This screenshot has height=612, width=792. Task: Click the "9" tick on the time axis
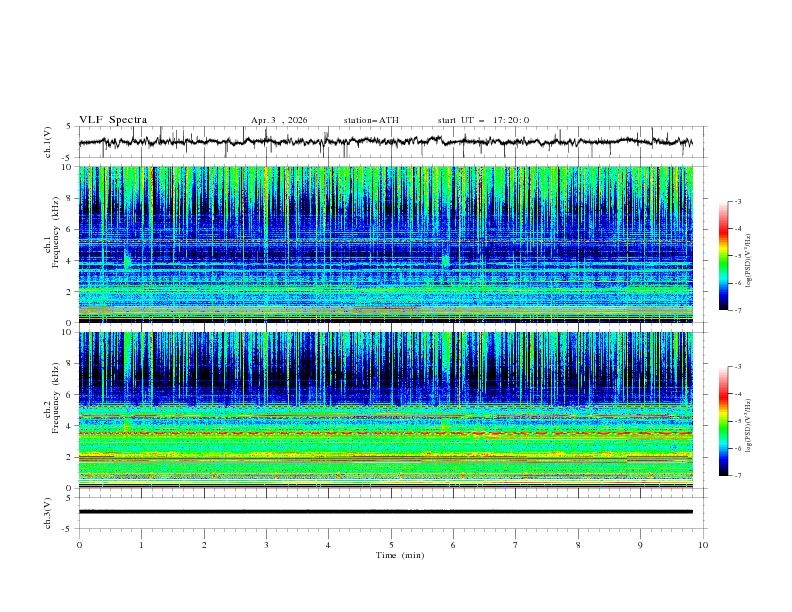coord(640,545)
